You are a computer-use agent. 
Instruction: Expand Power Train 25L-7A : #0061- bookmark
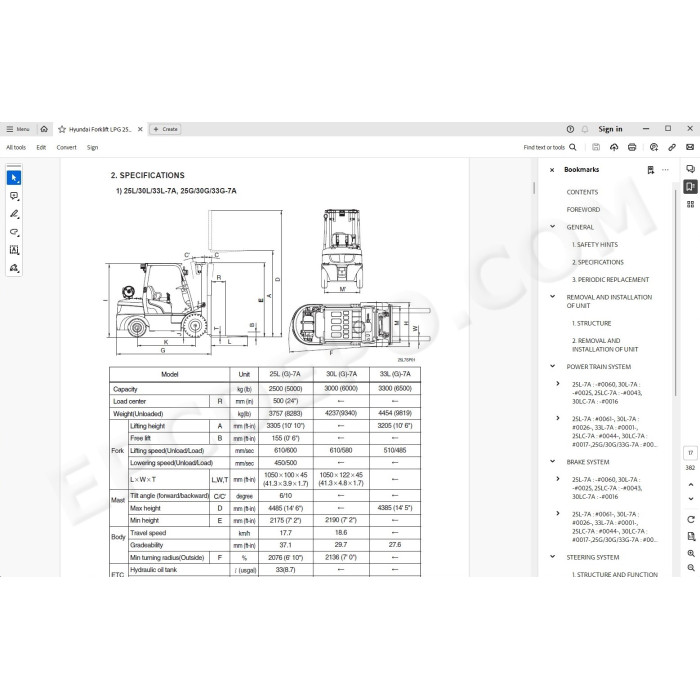tap(558, 418)
